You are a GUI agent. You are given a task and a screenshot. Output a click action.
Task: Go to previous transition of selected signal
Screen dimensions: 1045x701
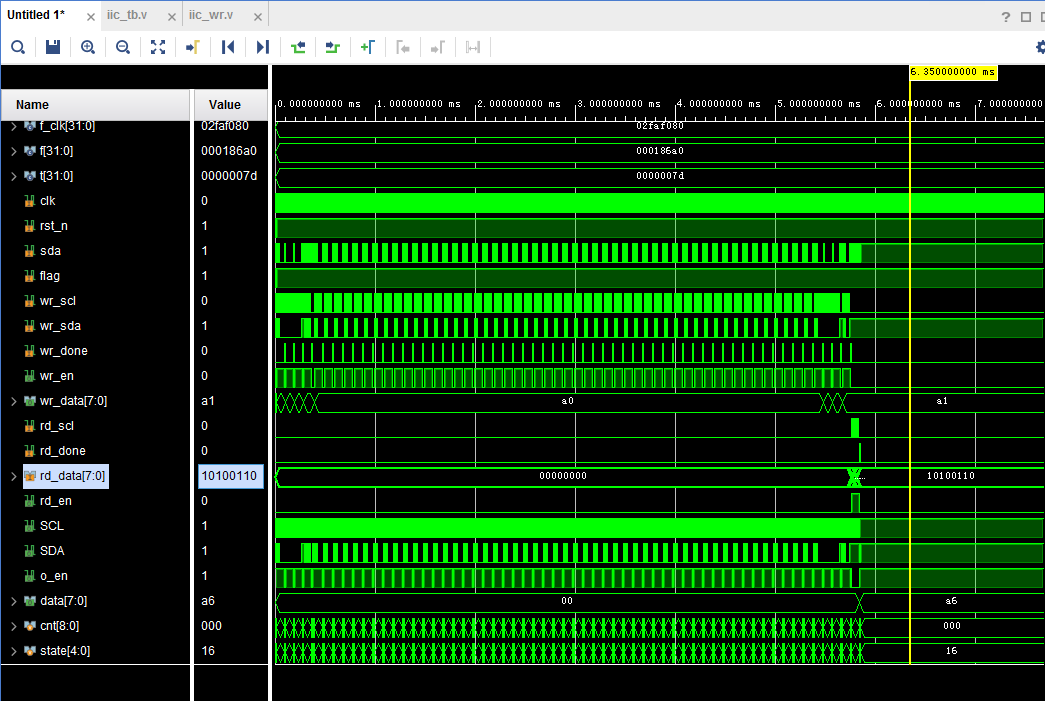[297, 46]
